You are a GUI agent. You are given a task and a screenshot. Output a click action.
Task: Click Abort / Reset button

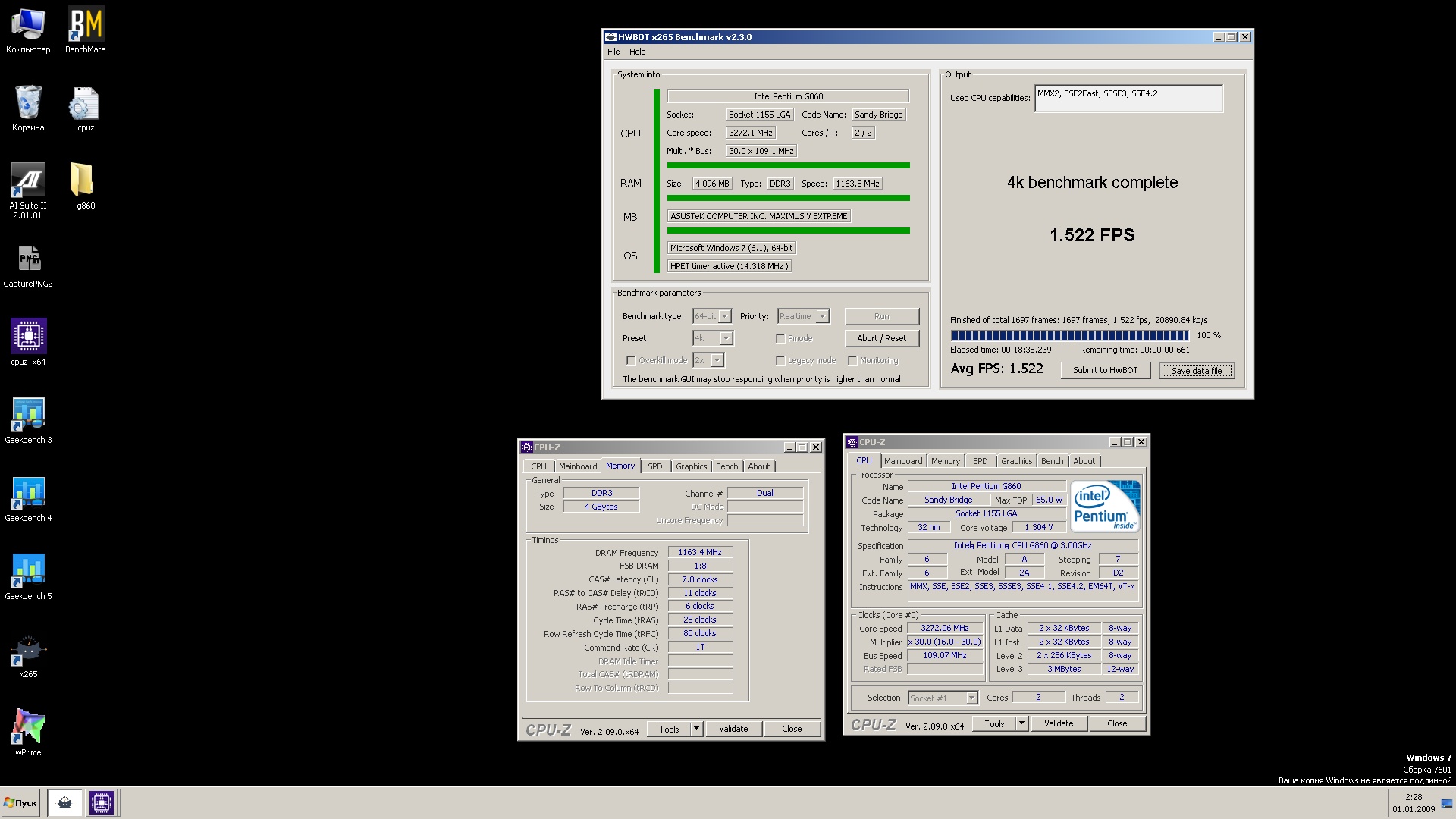point(881,338)
